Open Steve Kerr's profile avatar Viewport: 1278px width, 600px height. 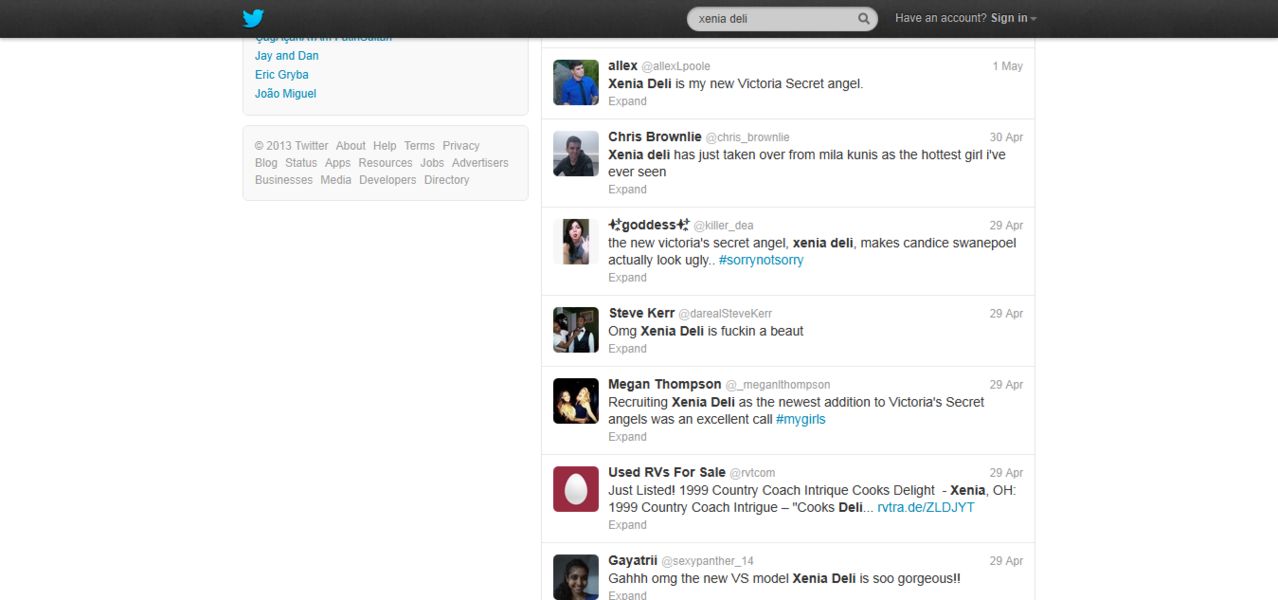(x=576, y=329)
